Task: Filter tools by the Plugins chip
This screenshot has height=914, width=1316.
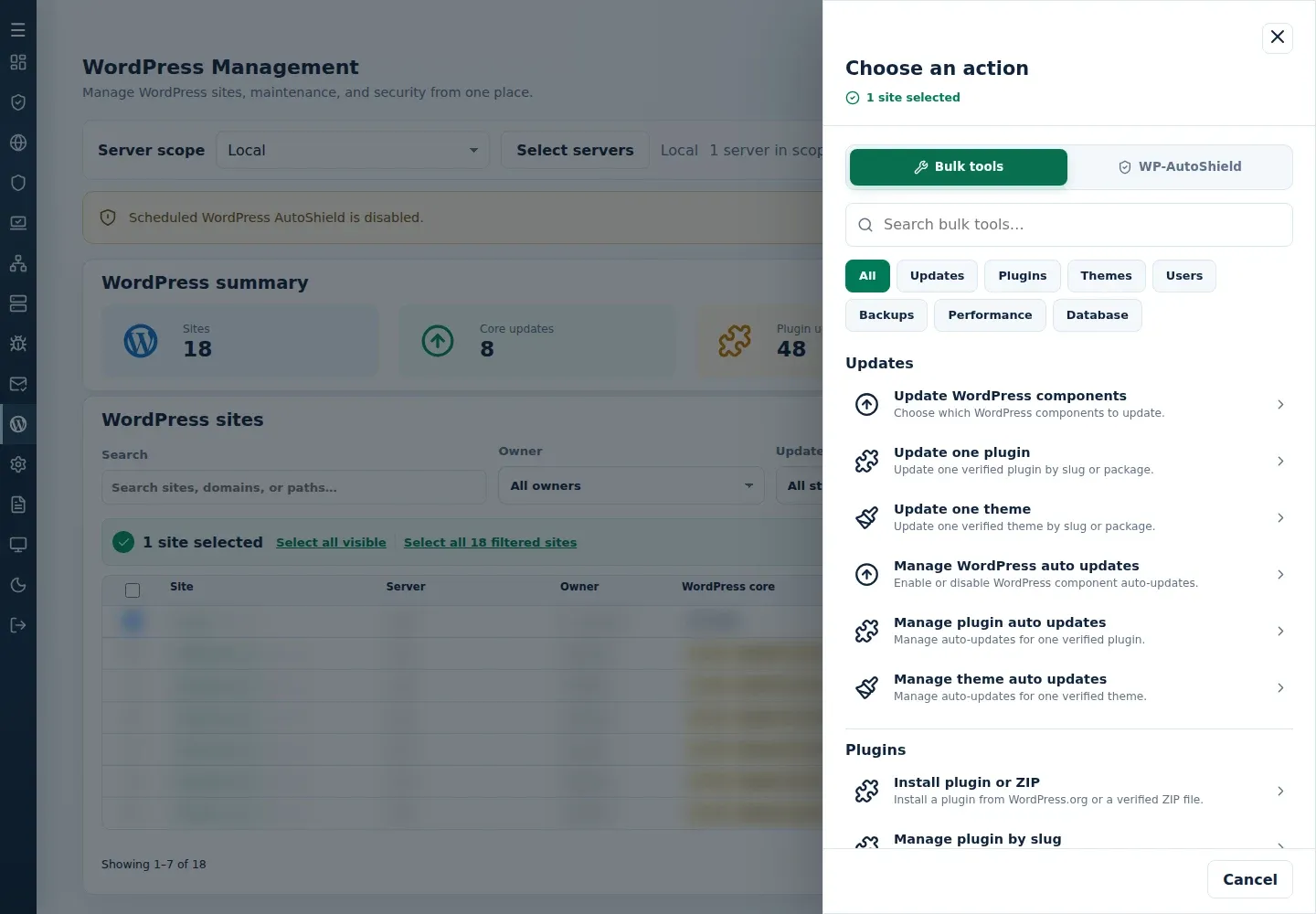Action: click(1023, 276)
